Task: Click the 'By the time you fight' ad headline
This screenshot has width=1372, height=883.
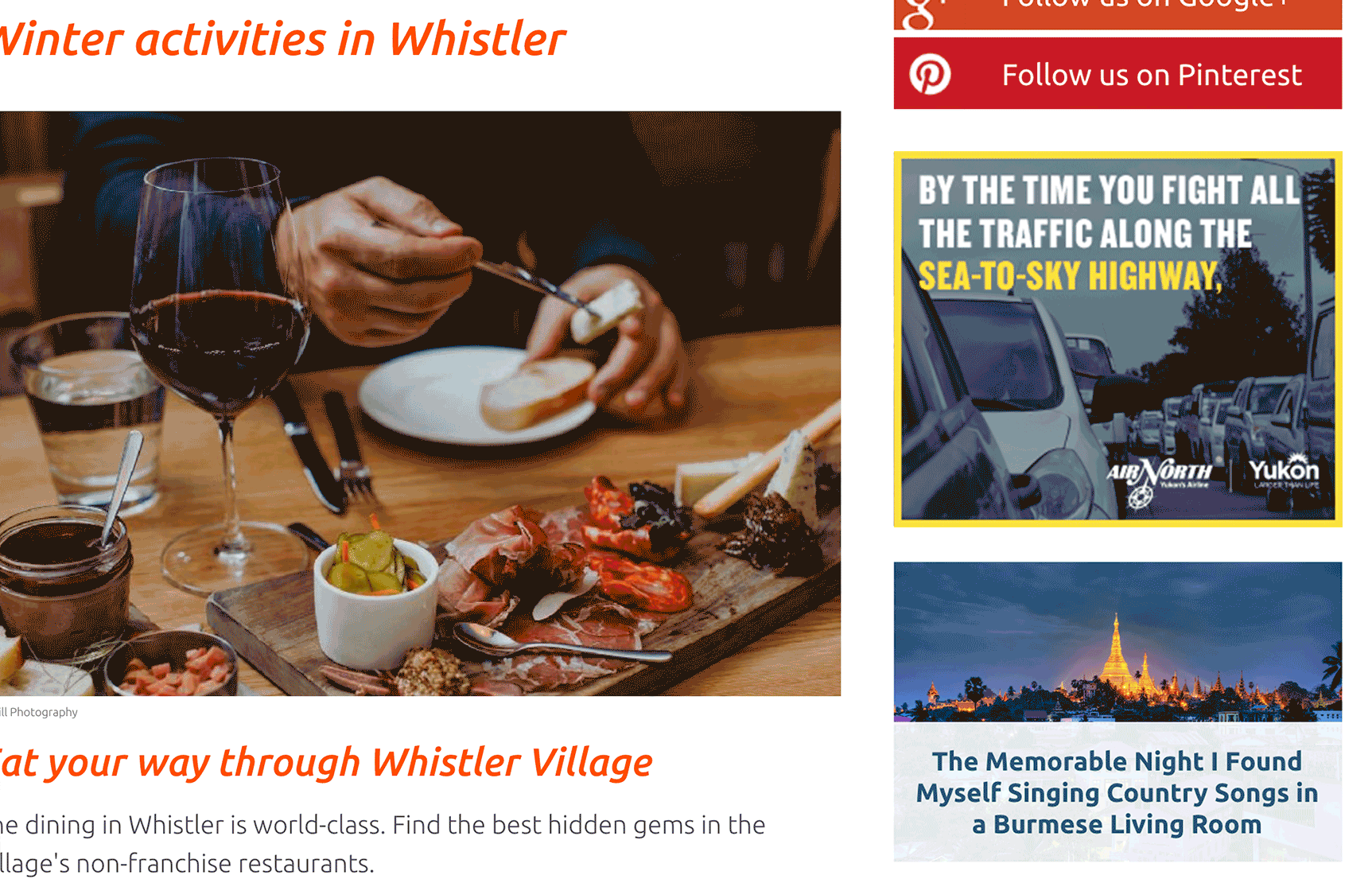Action: point(1109,212)
